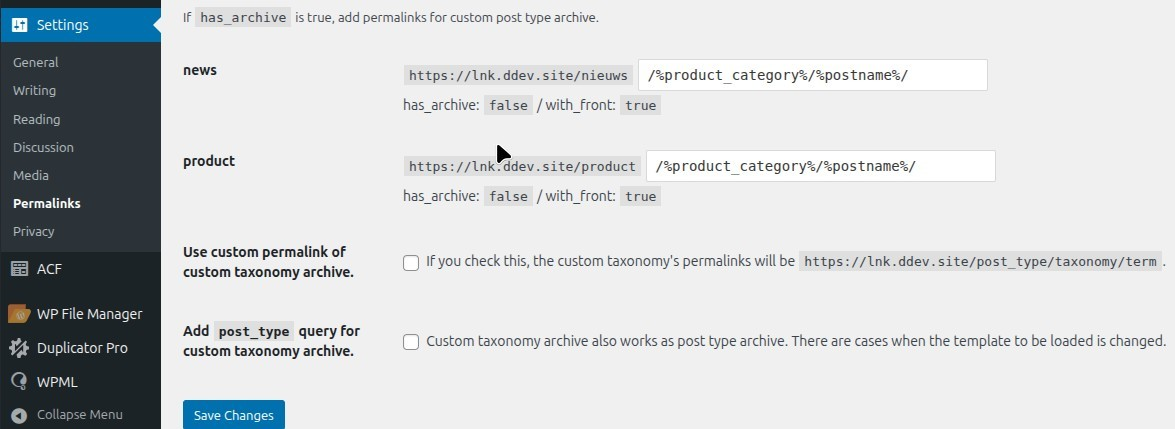Enable custom permalink of custom taxonomy archive
This screenshot has width=1175, height=429.
pyautogui.click(x=411, y=263)
